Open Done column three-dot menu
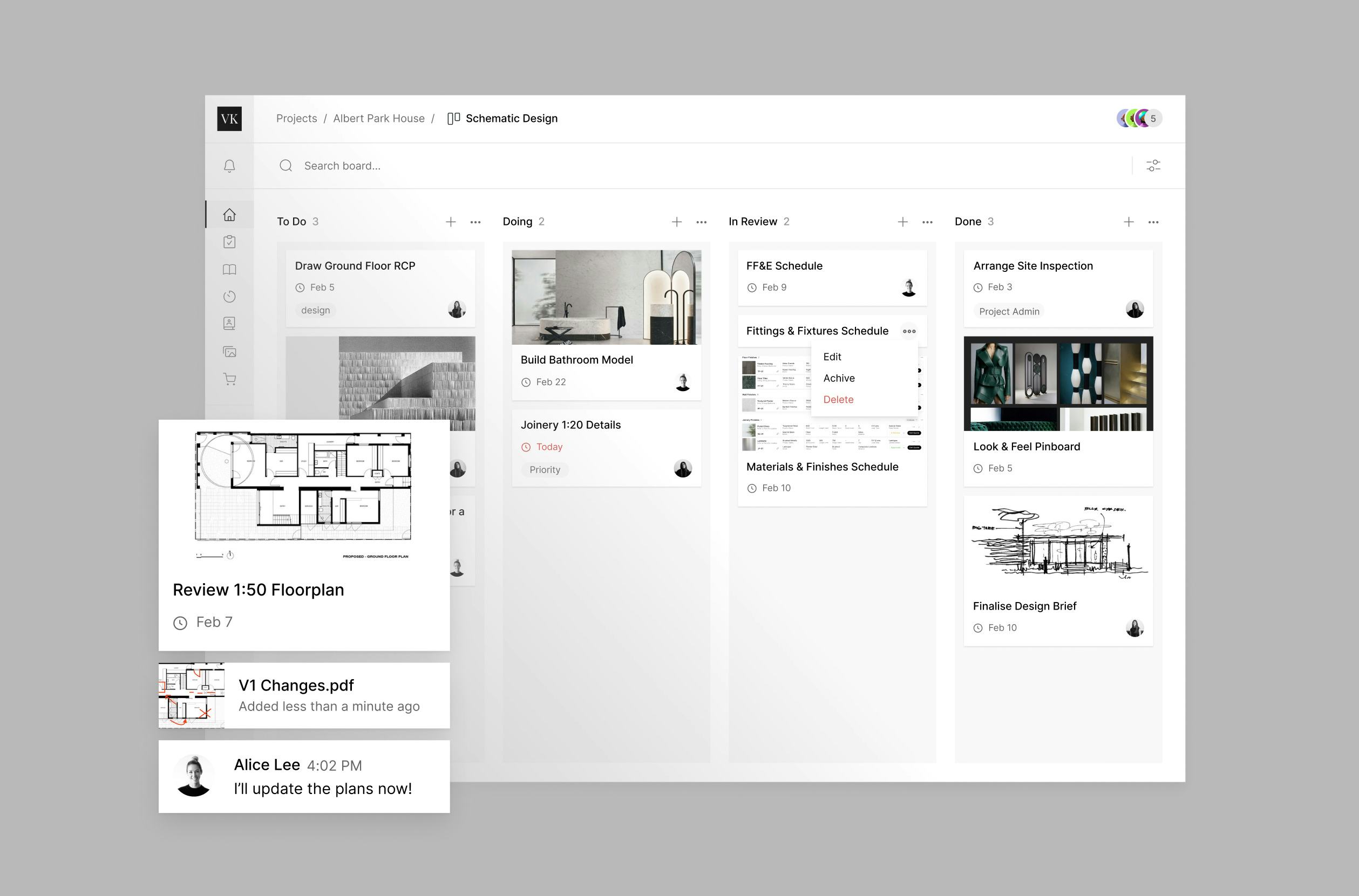 point(1153,222)
